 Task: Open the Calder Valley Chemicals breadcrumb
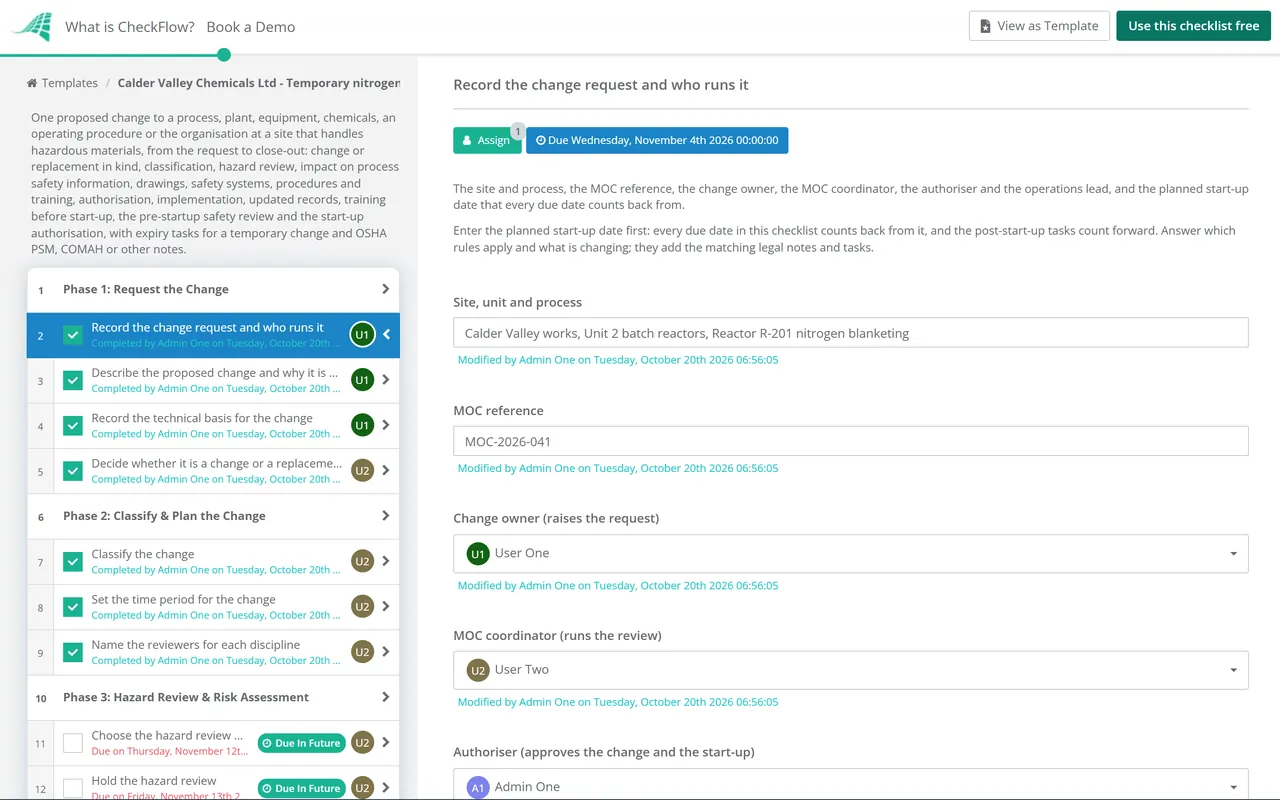(259, 83)
